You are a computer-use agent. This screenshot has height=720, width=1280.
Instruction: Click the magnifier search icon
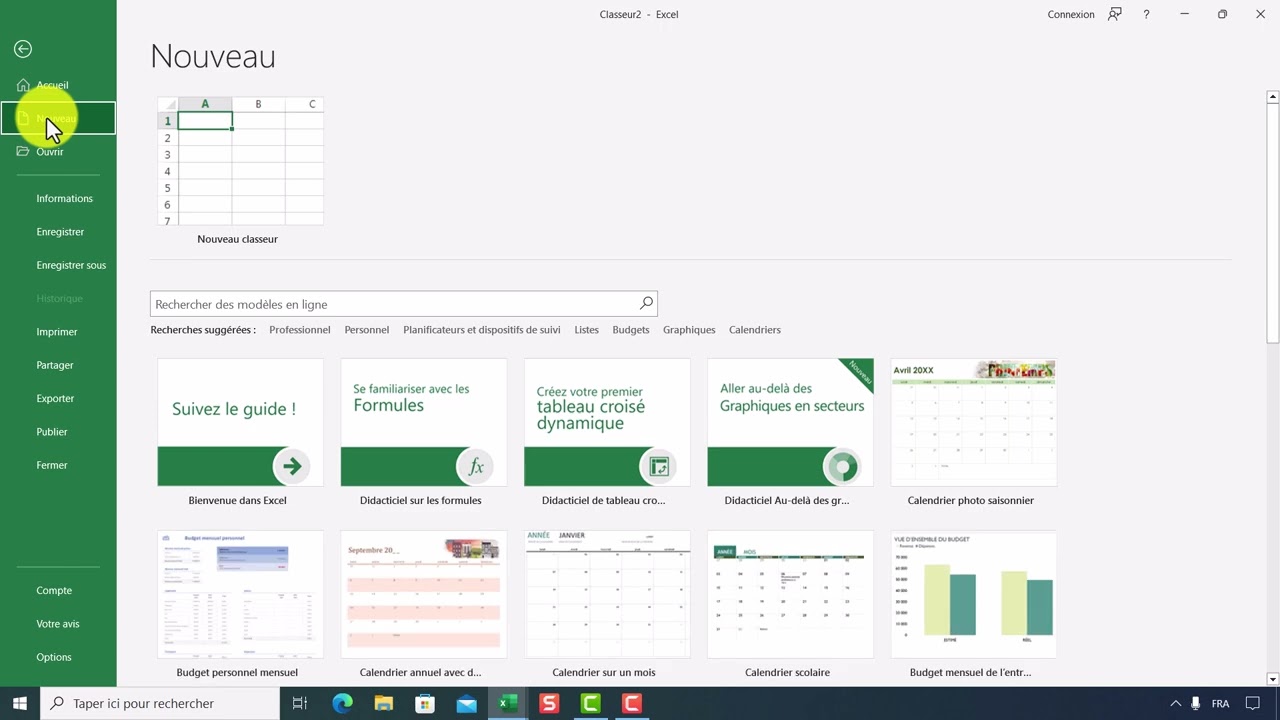[646, 303]
